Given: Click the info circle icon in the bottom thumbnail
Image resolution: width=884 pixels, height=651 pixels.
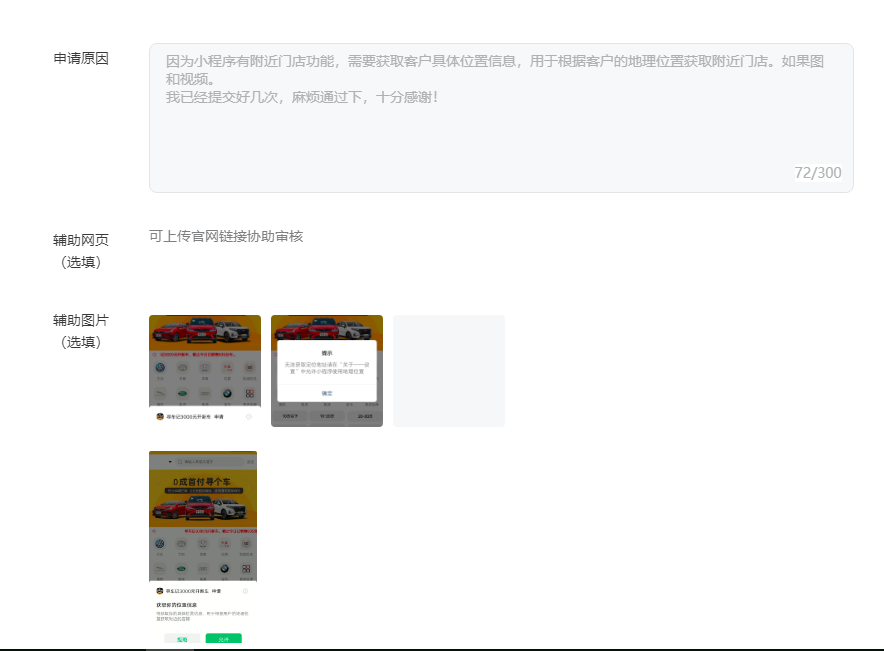Looking at the screenshot, I should [x=245, y=591].
